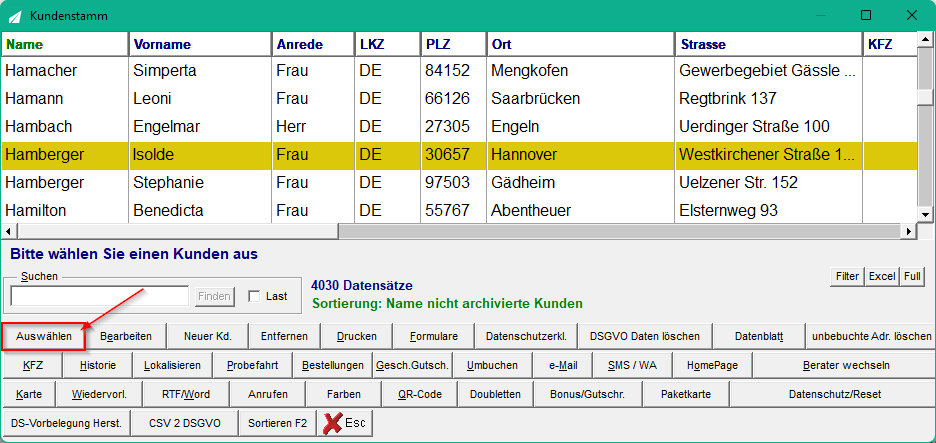Toggle the Last checkbox
The width and height of the screenshot is (936, 443).
[x=254, y=296]
